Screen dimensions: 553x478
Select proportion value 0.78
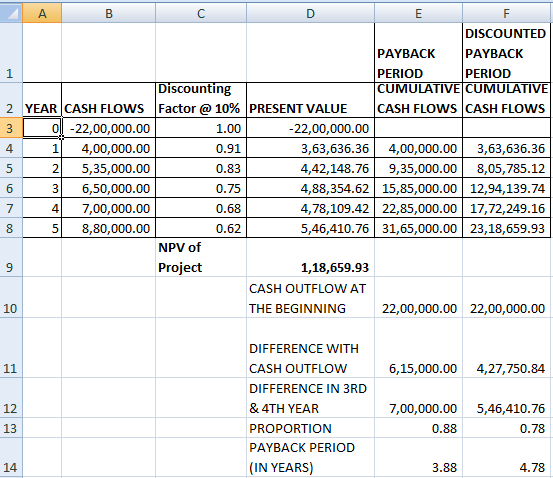[x=506, y=428]
